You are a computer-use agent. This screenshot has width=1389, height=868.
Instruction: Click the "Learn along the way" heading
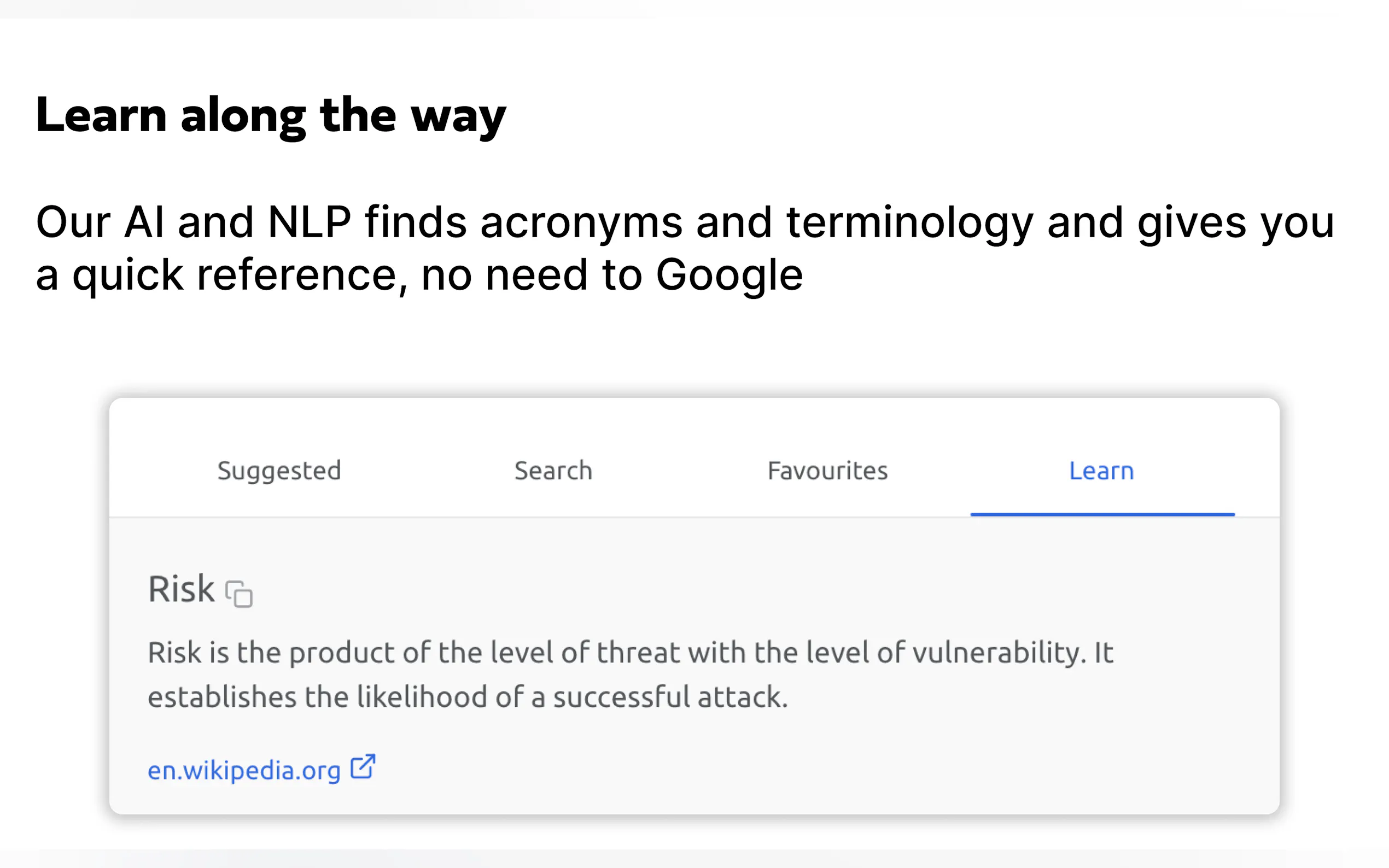(271, 115)
